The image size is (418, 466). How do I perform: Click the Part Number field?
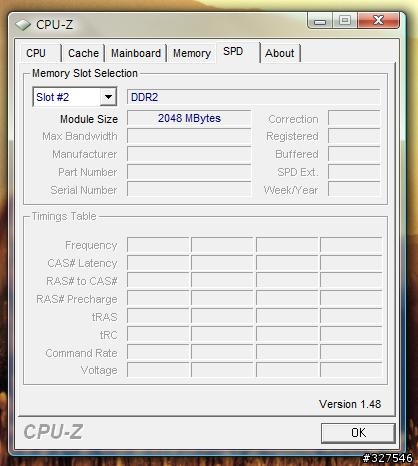pos(189,172)
